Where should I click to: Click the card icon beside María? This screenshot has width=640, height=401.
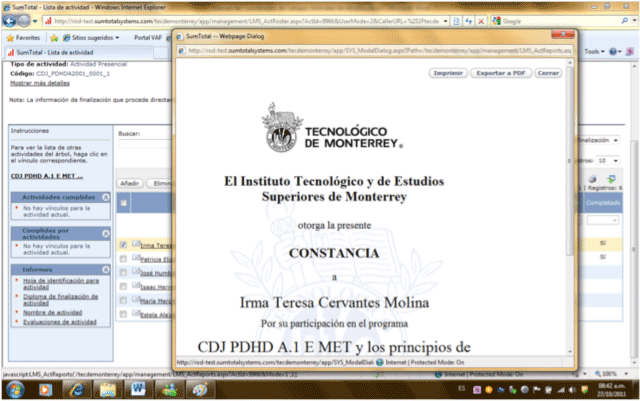click(x=136, y=299)
